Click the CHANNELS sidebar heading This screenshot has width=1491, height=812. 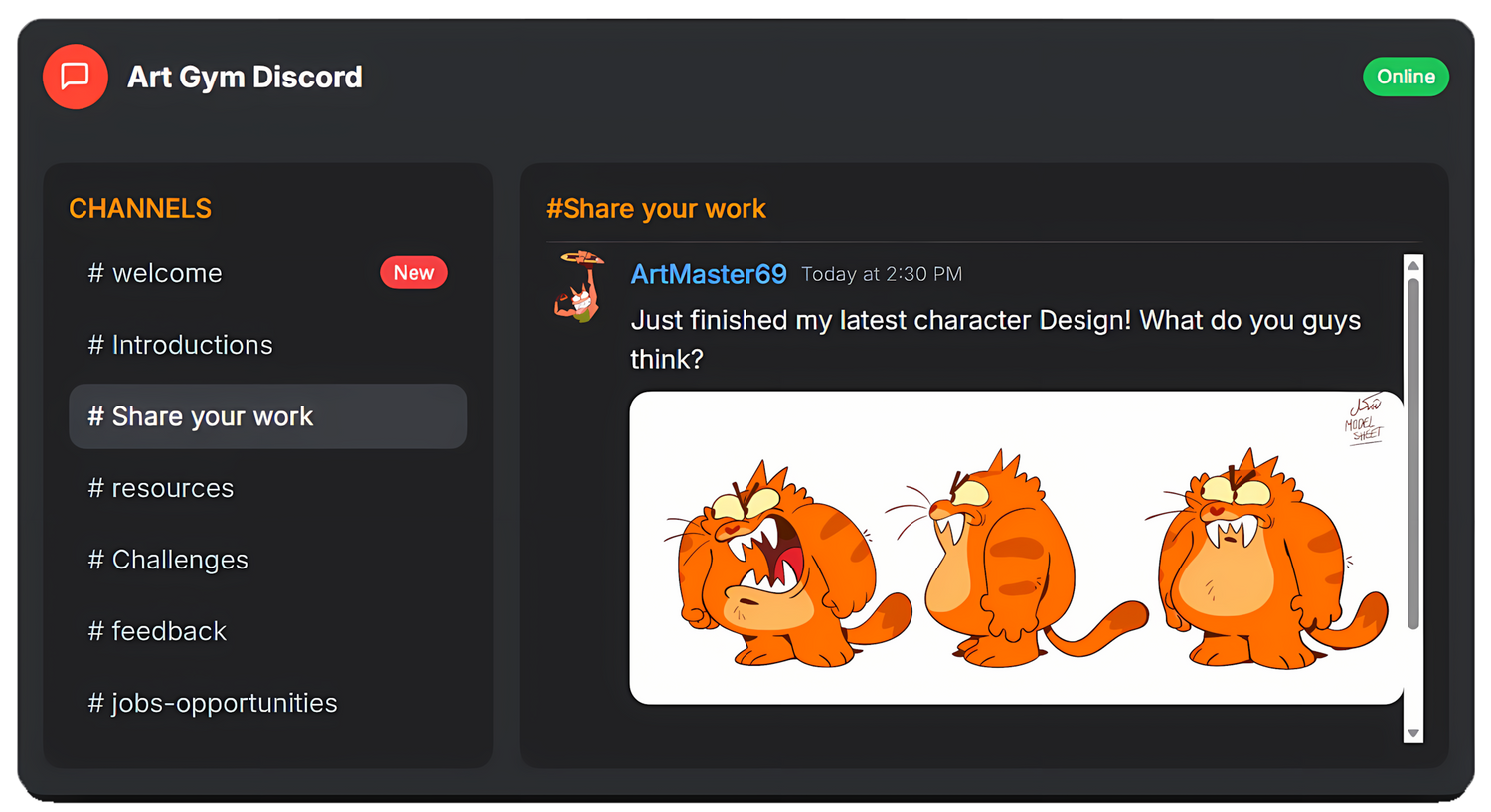140,209
